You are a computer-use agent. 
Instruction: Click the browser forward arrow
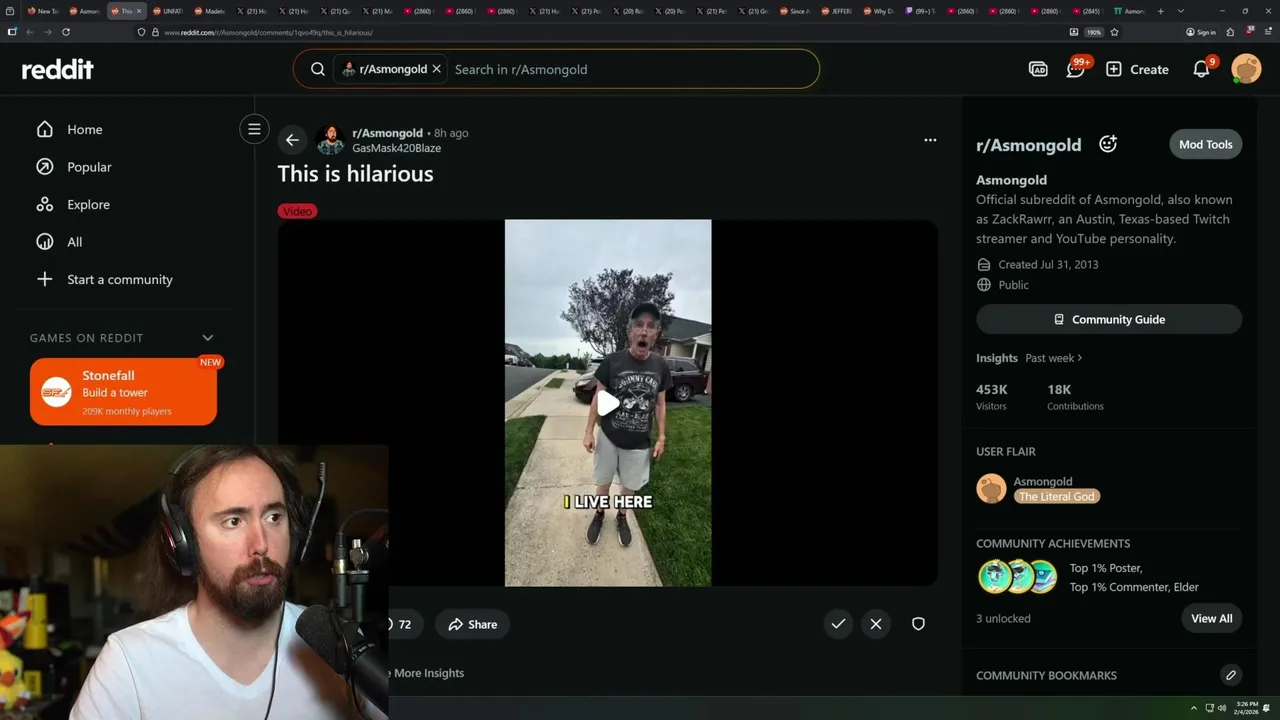click(x=47, y=32)
